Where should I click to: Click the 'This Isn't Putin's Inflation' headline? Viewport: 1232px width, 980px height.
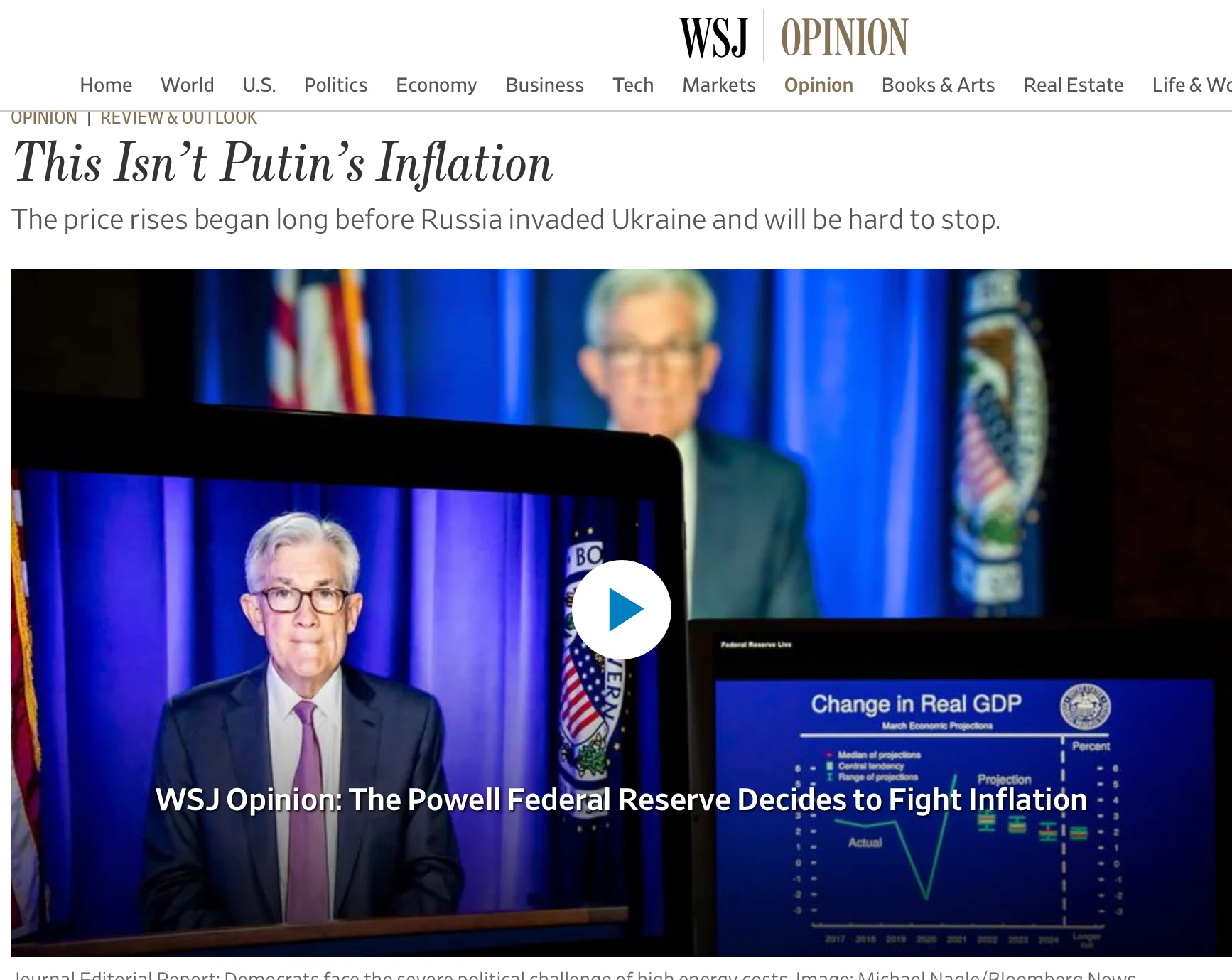283,163
